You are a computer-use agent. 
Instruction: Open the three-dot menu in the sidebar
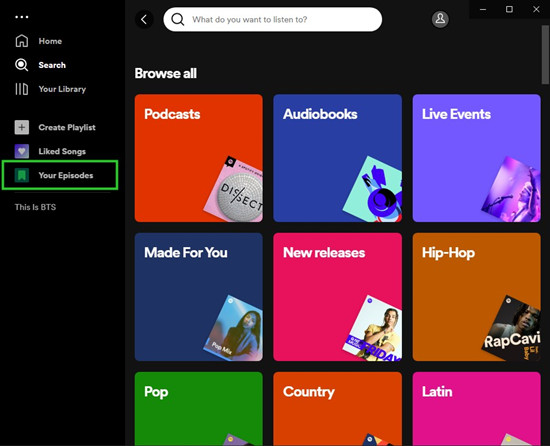tap(22, 17)
